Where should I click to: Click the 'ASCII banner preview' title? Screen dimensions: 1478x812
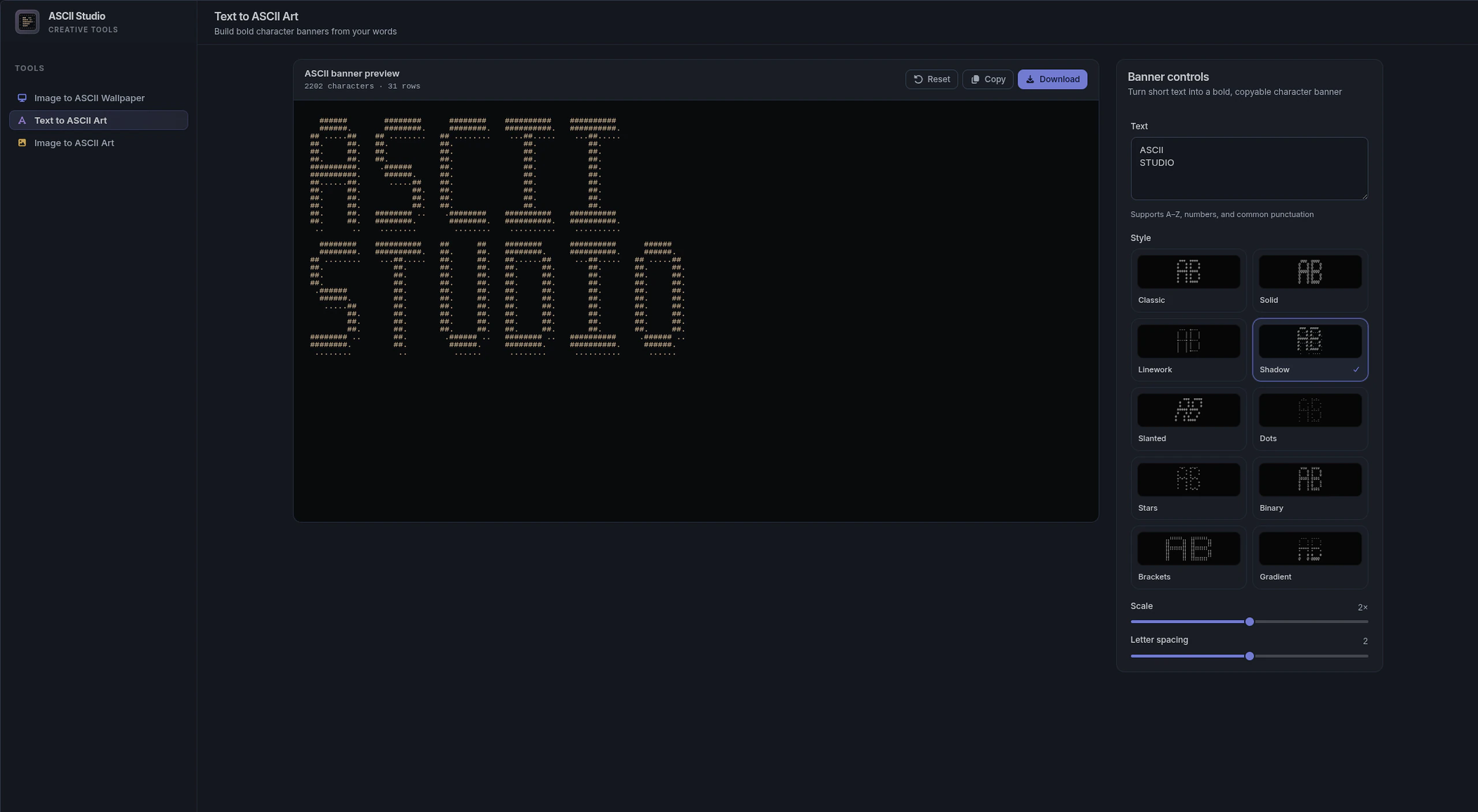click(x=352, y=73)
